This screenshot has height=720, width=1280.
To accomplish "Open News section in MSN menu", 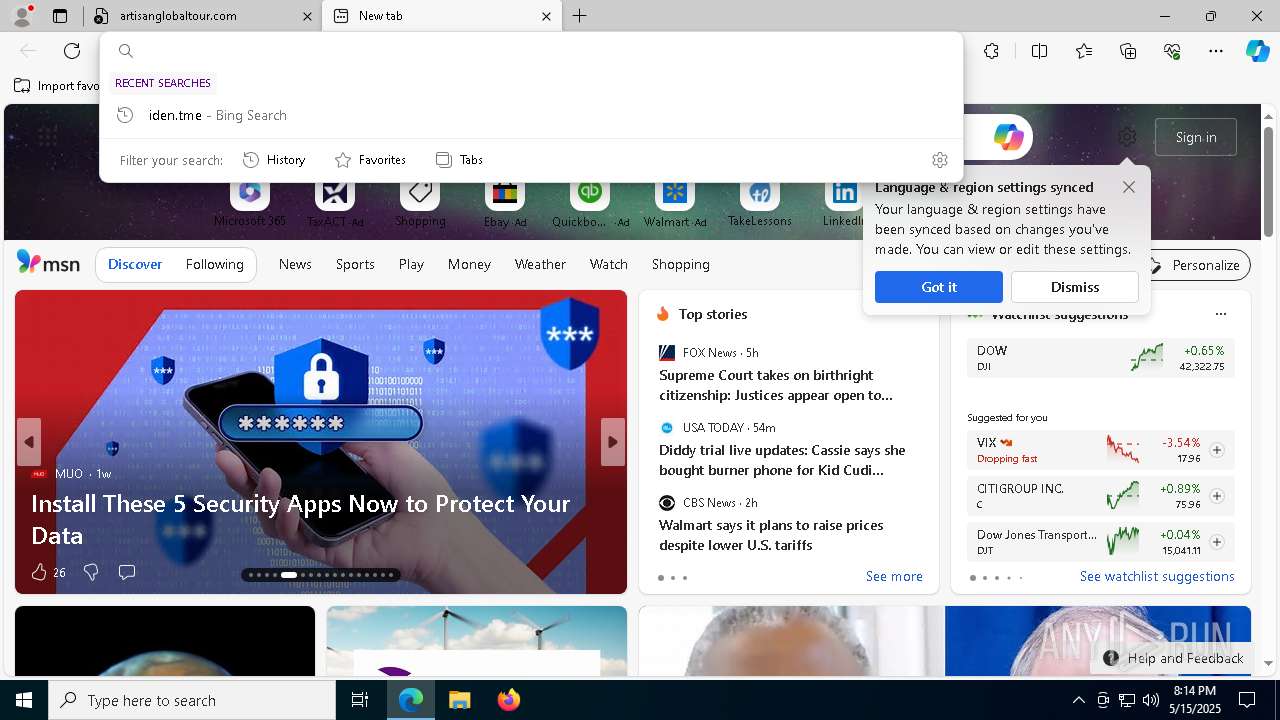I will coord(295,265).
